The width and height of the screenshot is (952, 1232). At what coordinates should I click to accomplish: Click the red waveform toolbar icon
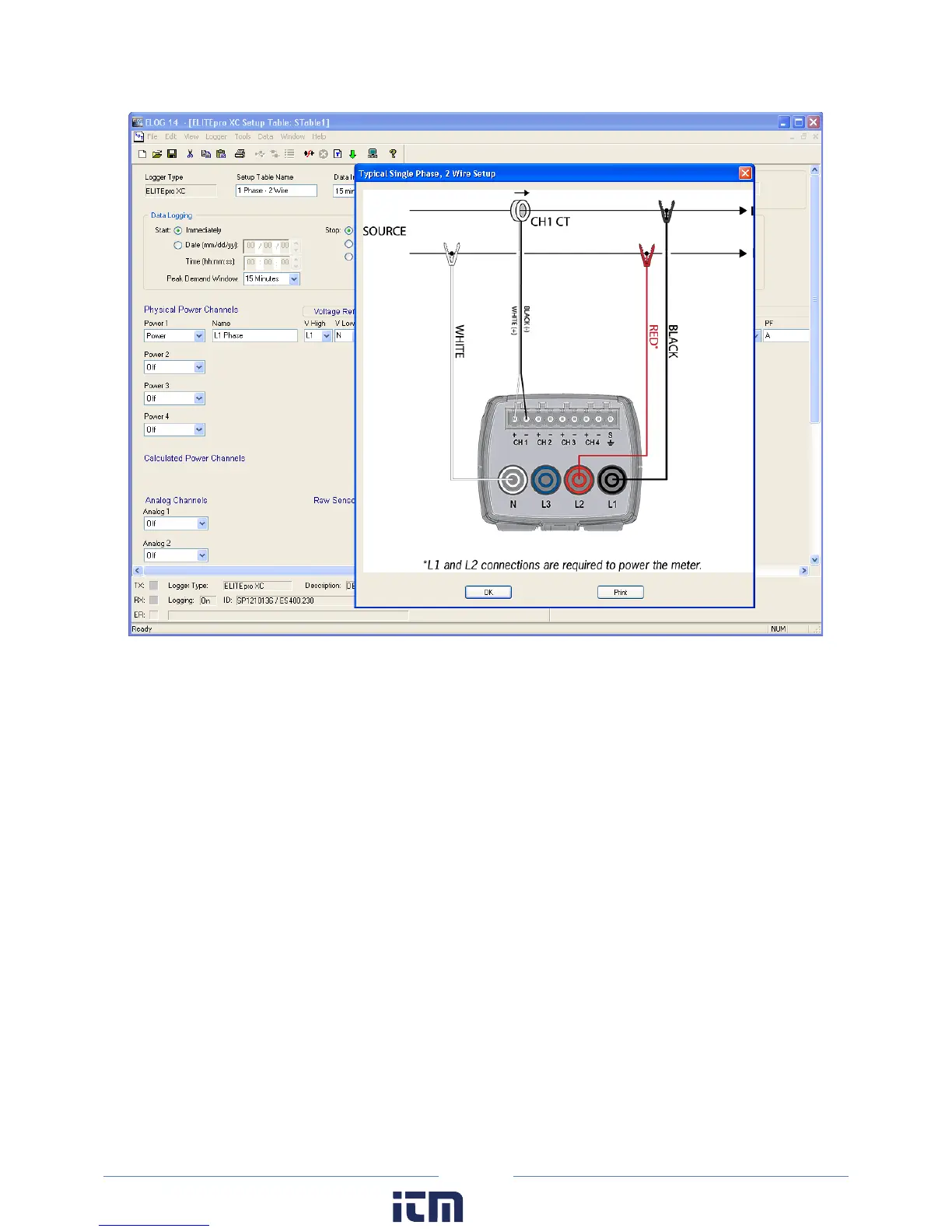309,154
